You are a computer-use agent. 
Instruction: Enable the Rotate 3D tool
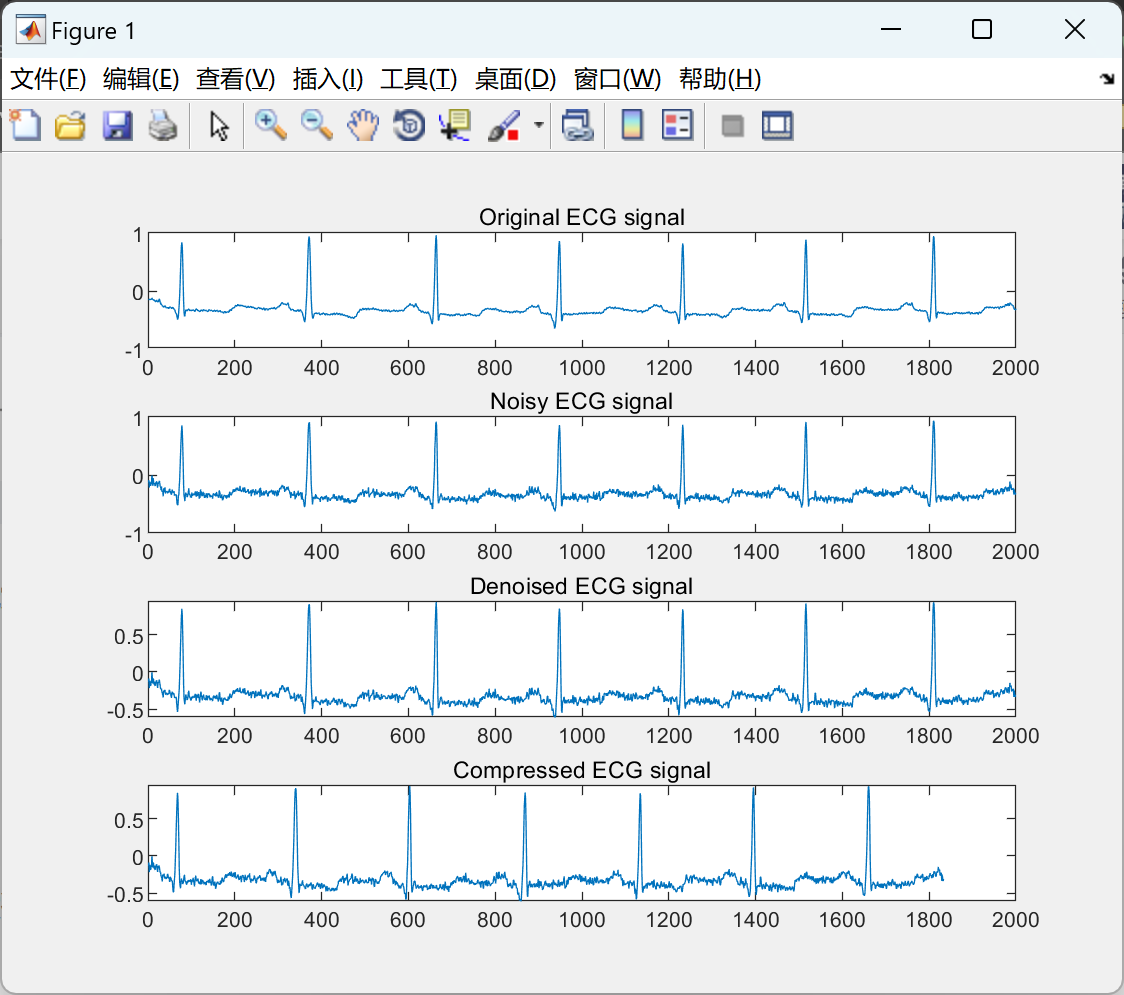(x=409, y=125)
